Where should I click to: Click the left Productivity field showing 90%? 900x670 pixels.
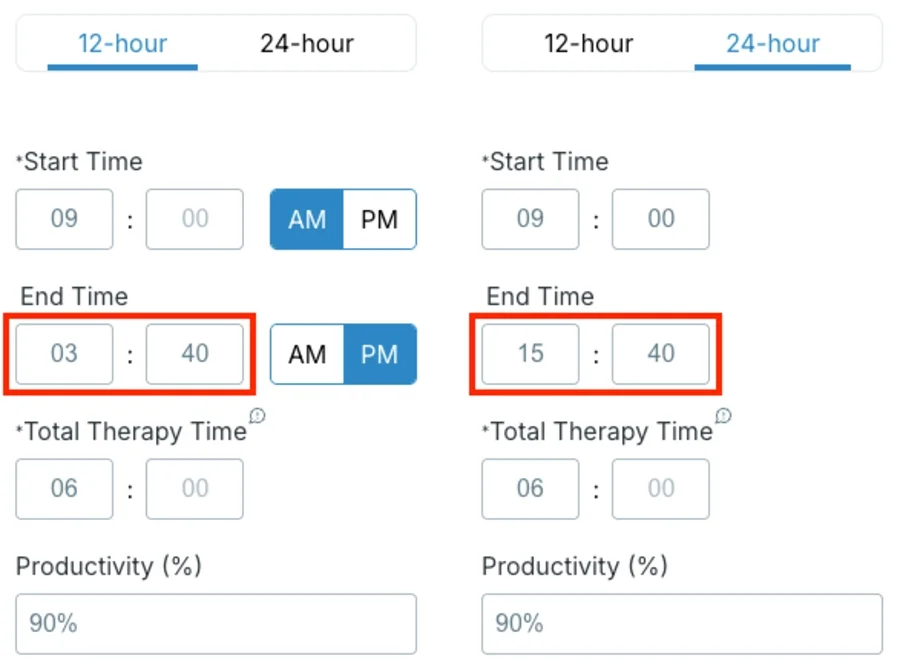216,623
